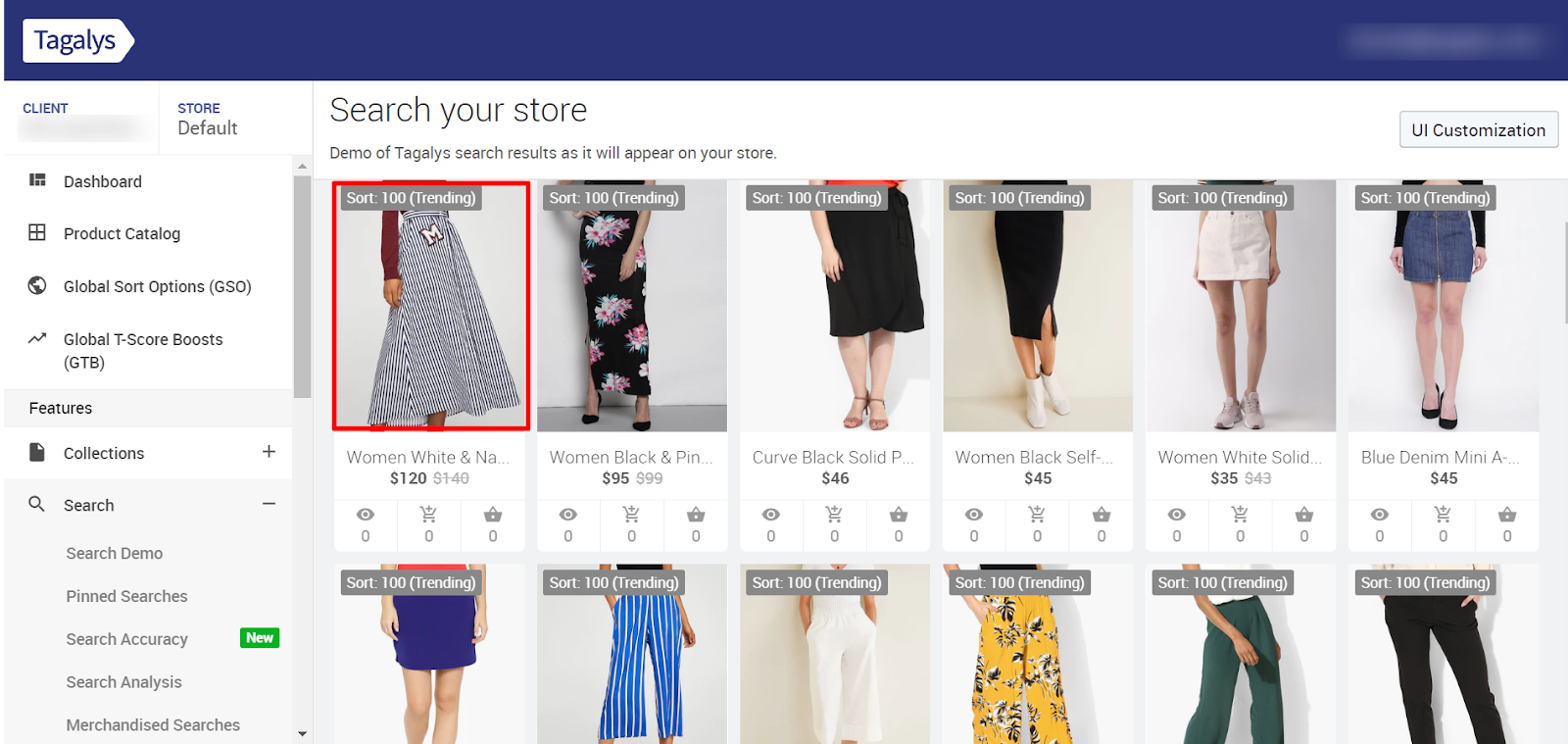Click the yellow floral pants thumbnail

coord(1038,654)
